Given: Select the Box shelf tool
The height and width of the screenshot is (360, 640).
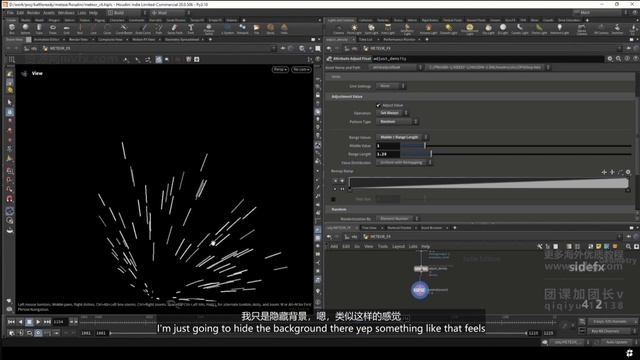Looking at the screenshot, I should [11, 29].
